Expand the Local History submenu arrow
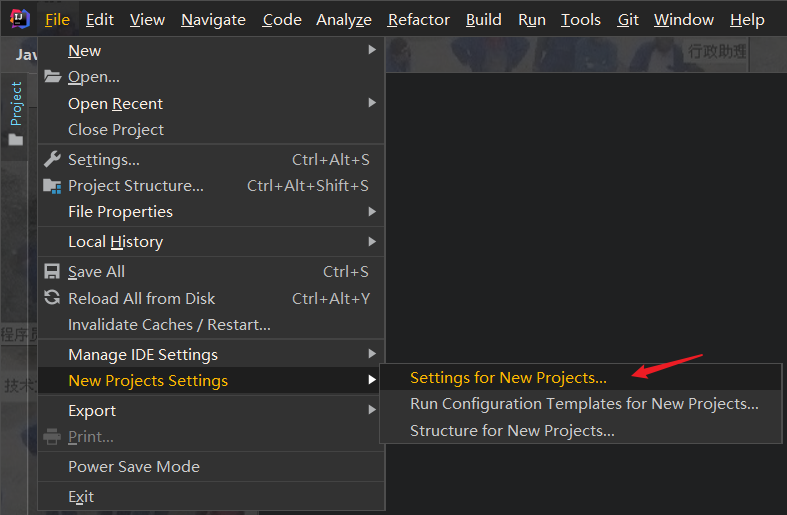 point(372,241)
